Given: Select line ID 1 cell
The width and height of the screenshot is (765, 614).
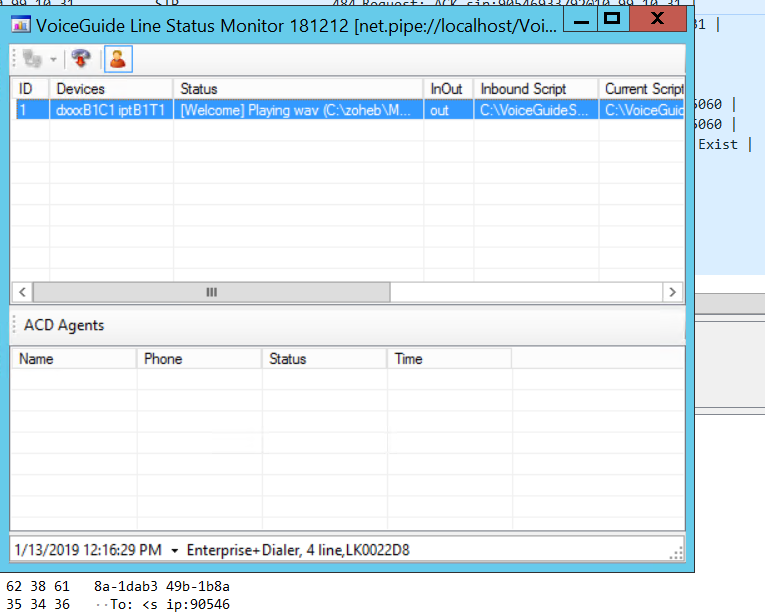Looking at the screenshot, I should (x=32, y=110).
